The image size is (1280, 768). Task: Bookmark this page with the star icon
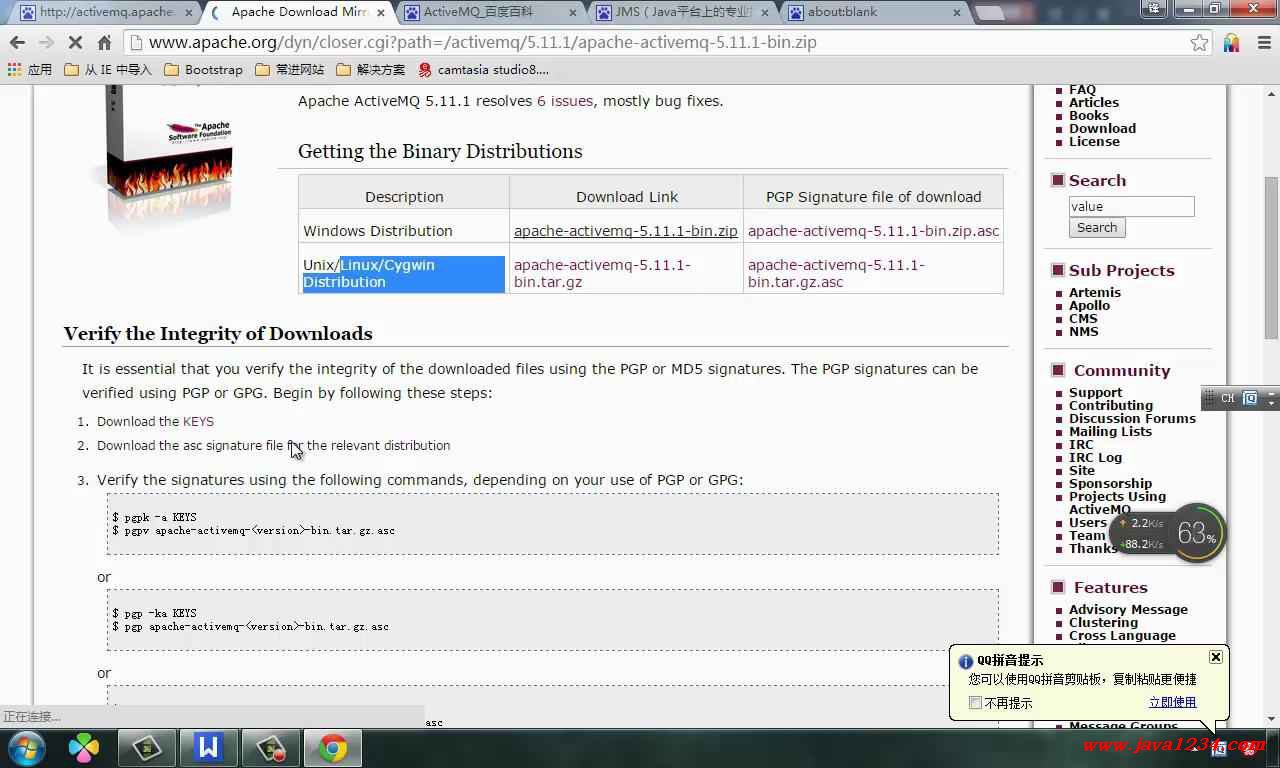(x=1199, y=43)
